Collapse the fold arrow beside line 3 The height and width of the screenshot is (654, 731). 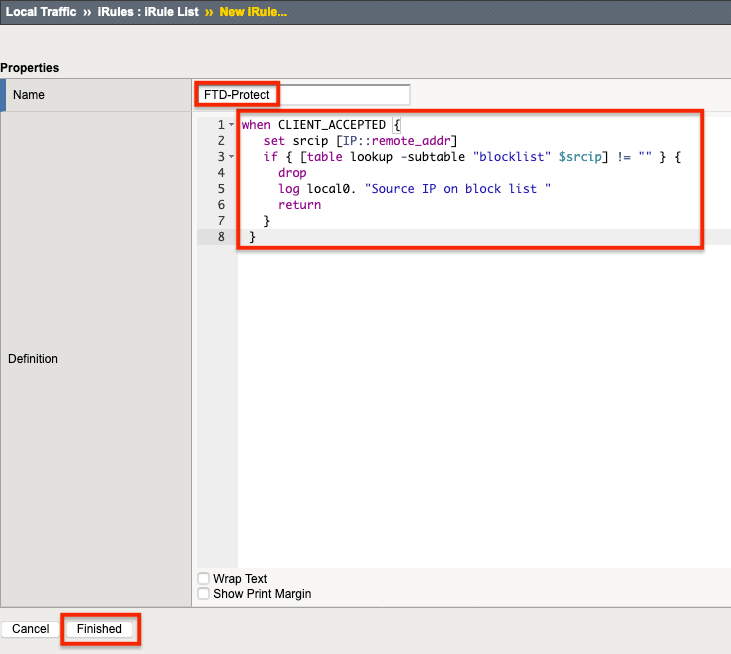tap(232, 157)
